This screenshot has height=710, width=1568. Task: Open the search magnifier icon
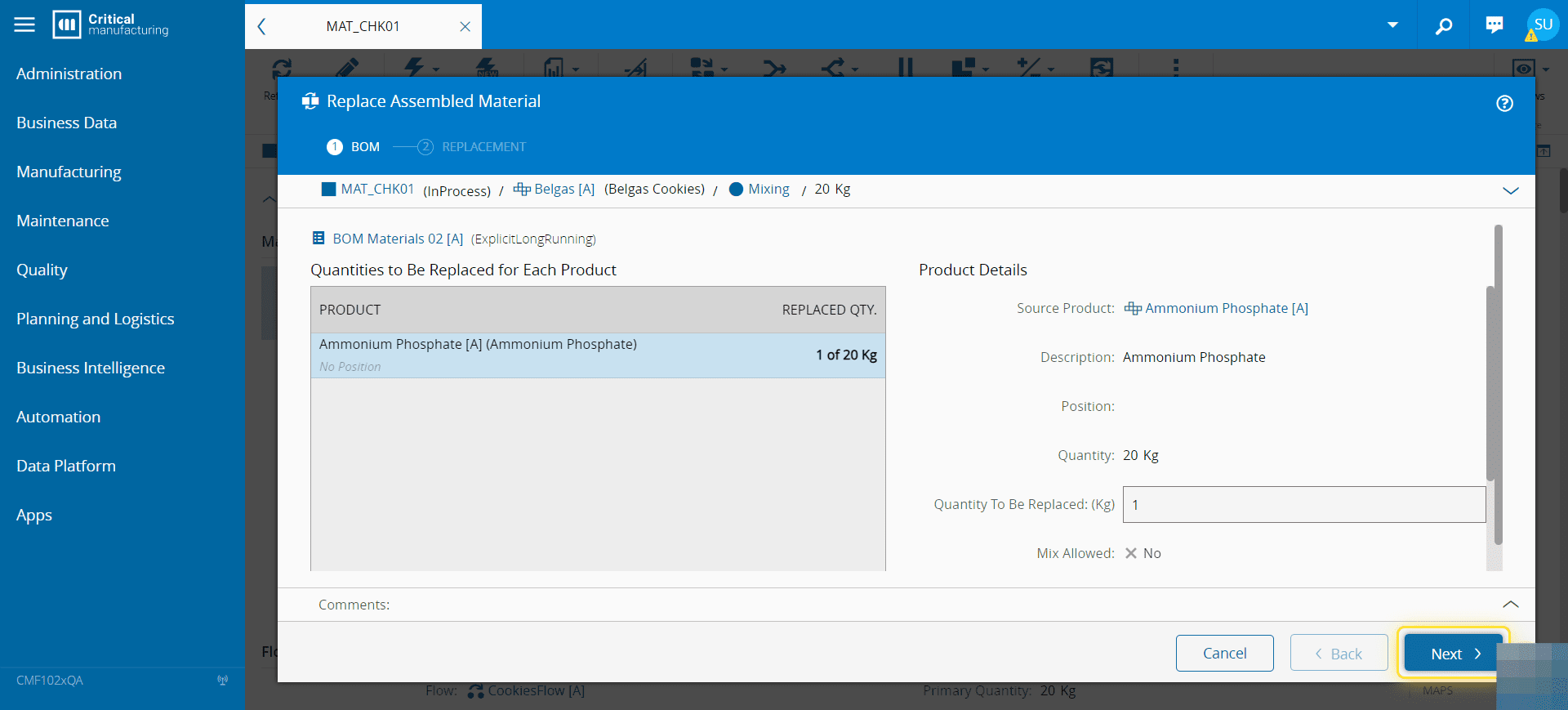click(1444, 25)
